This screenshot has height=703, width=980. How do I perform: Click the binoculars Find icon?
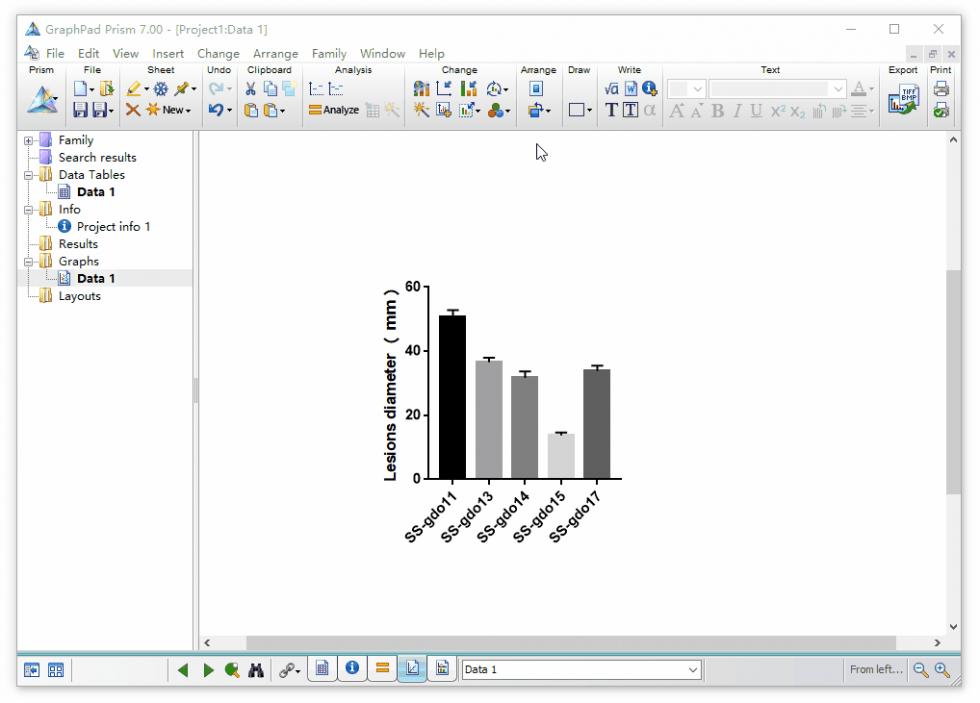pos(256,670)
